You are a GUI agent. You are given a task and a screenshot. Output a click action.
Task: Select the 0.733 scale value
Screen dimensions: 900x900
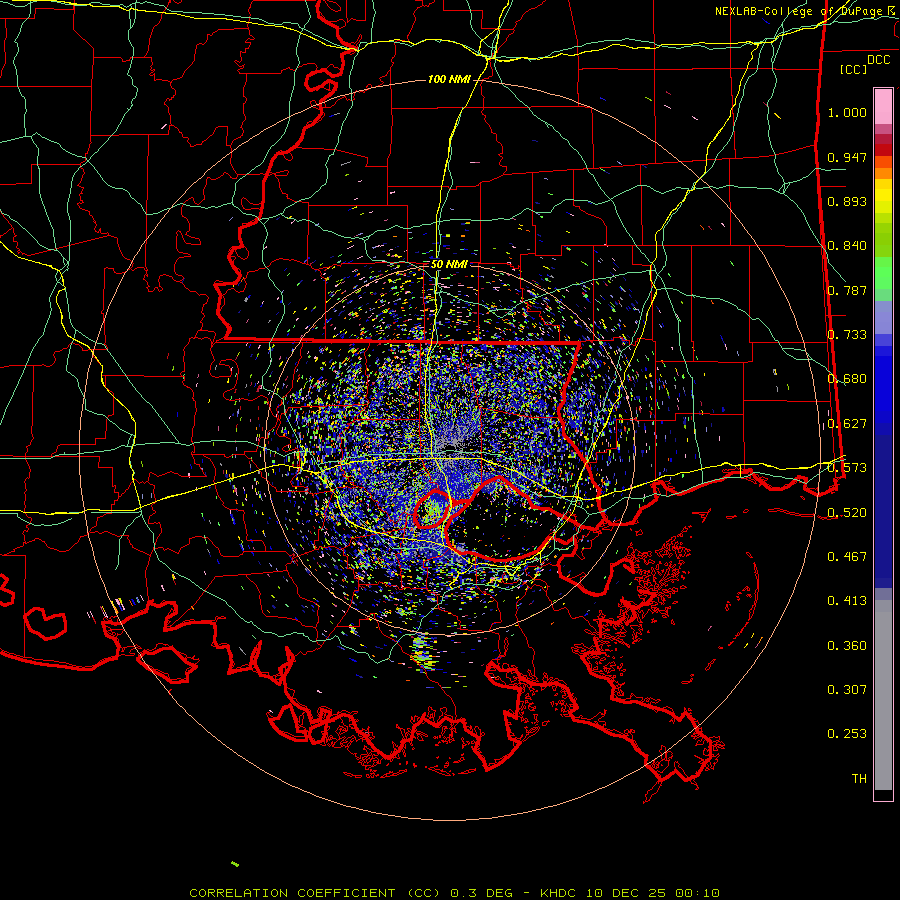pos(847,335)
